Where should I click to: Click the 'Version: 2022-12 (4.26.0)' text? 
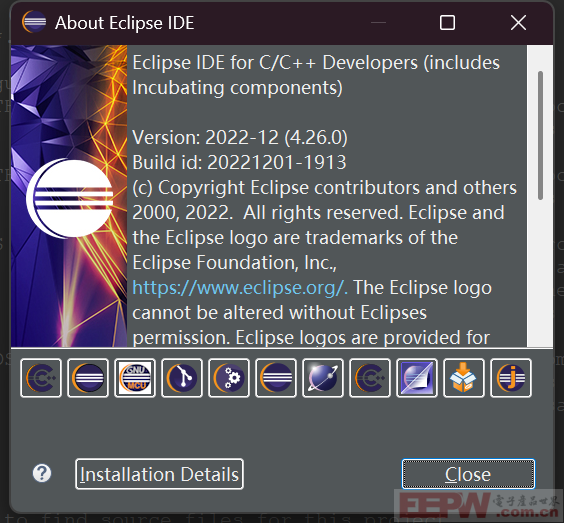pyautogui.click(x=240, y=138)
